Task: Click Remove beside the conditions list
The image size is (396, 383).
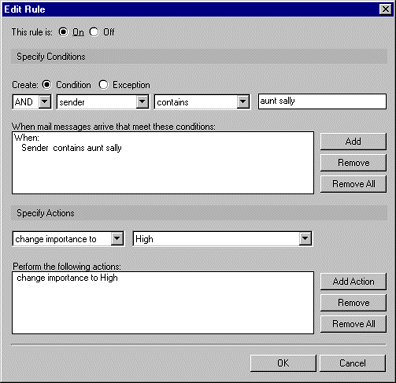Action: 353,163
